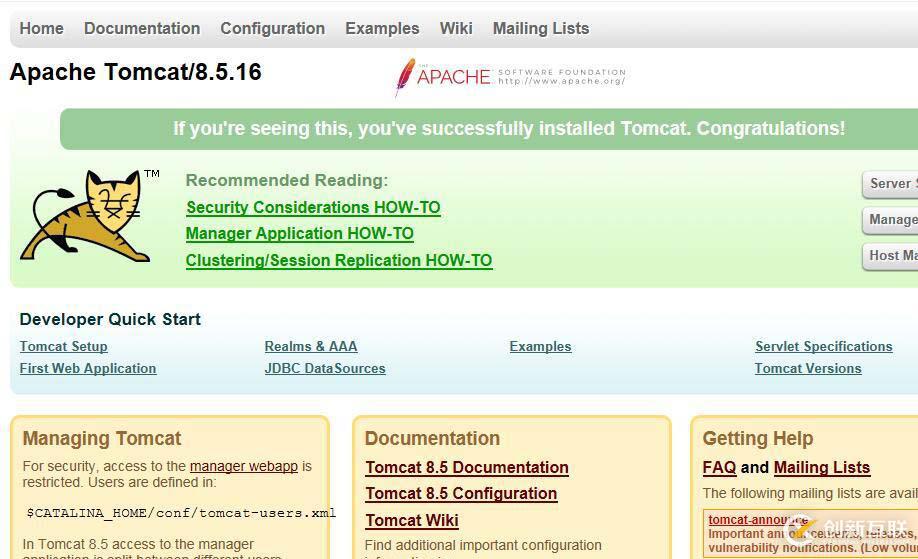Open the Tomcat Setup quick start link
This screenshot has height=559, width=918.
click(64, 347)
